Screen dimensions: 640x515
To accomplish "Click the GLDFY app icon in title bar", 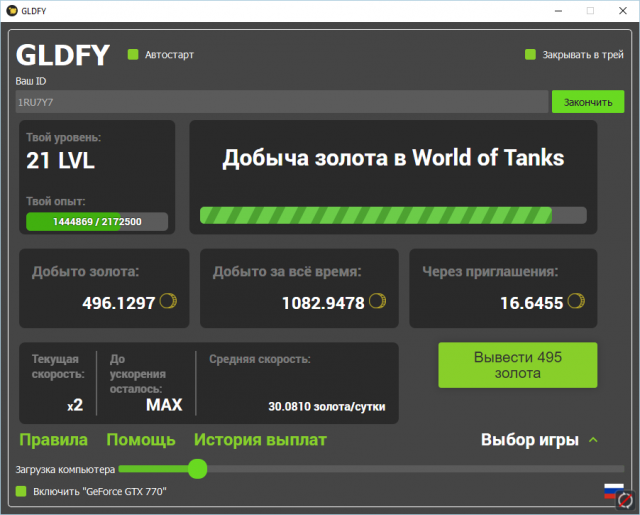I will (x=13, y=11).
